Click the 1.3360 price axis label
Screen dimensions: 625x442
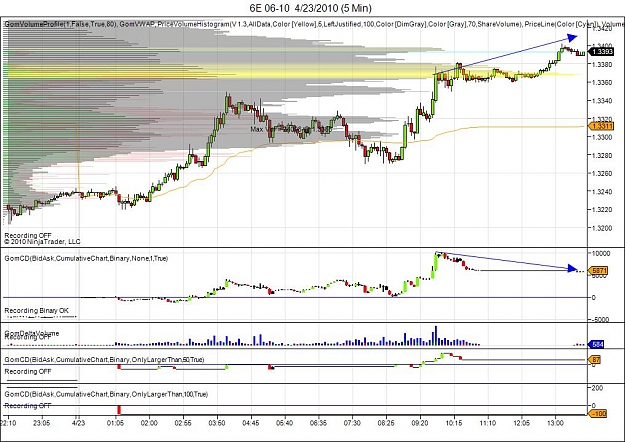pyautogui.click(x=601, y=83)
